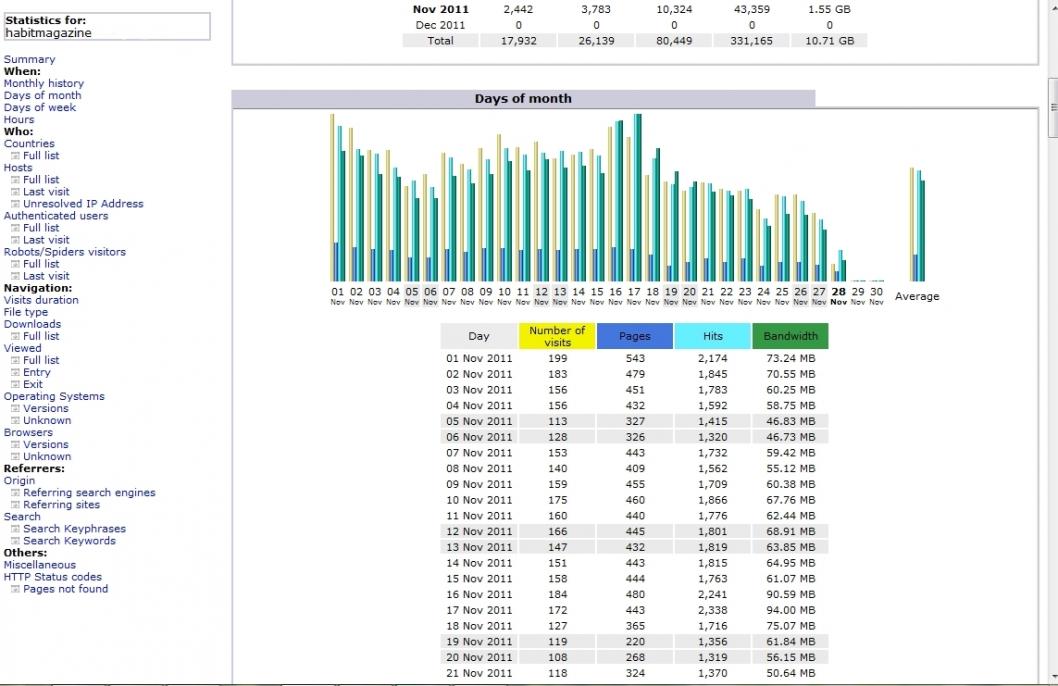Open Downloads section link

click(x=32, y=324)
